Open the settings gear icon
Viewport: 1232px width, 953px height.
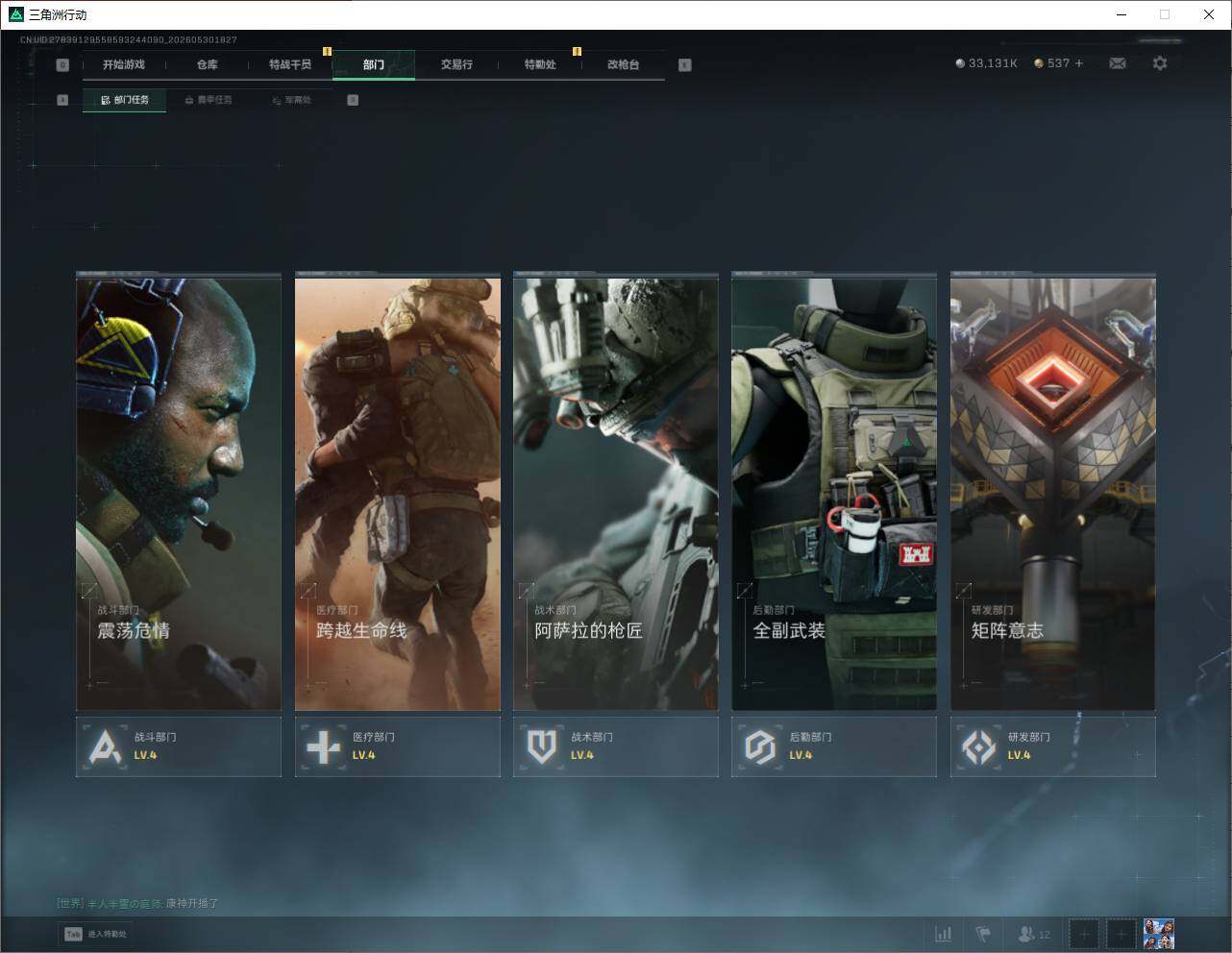coord(1160,63)
